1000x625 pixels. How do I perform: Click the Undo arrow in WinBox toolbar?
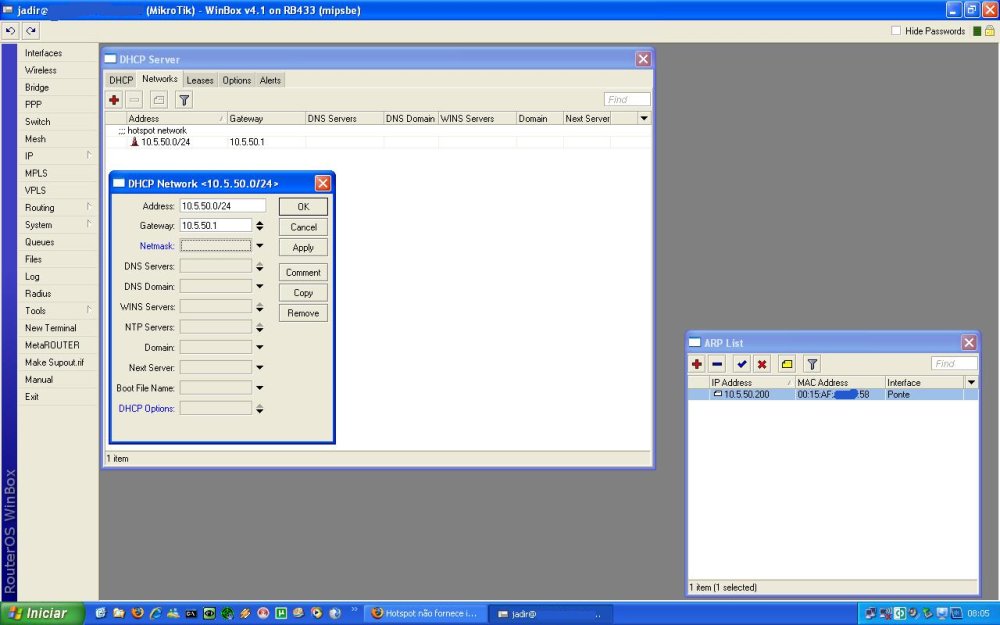pos(10,31)
